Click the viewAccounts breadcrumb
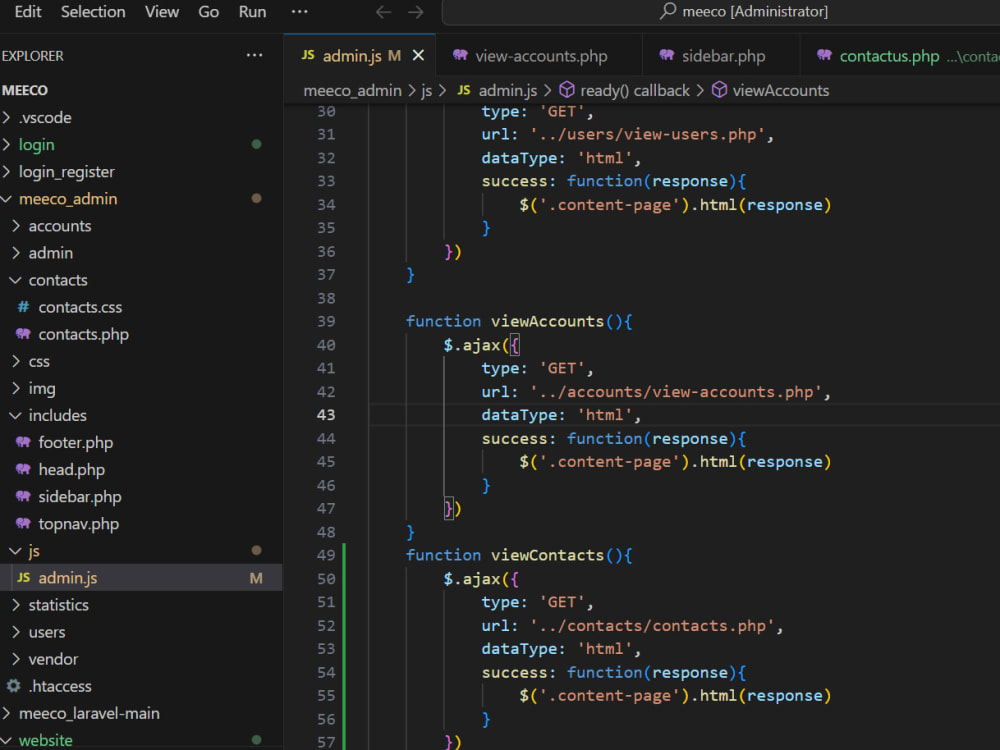Viewport: 1000px width, 750px height. [x=781, y=91]
